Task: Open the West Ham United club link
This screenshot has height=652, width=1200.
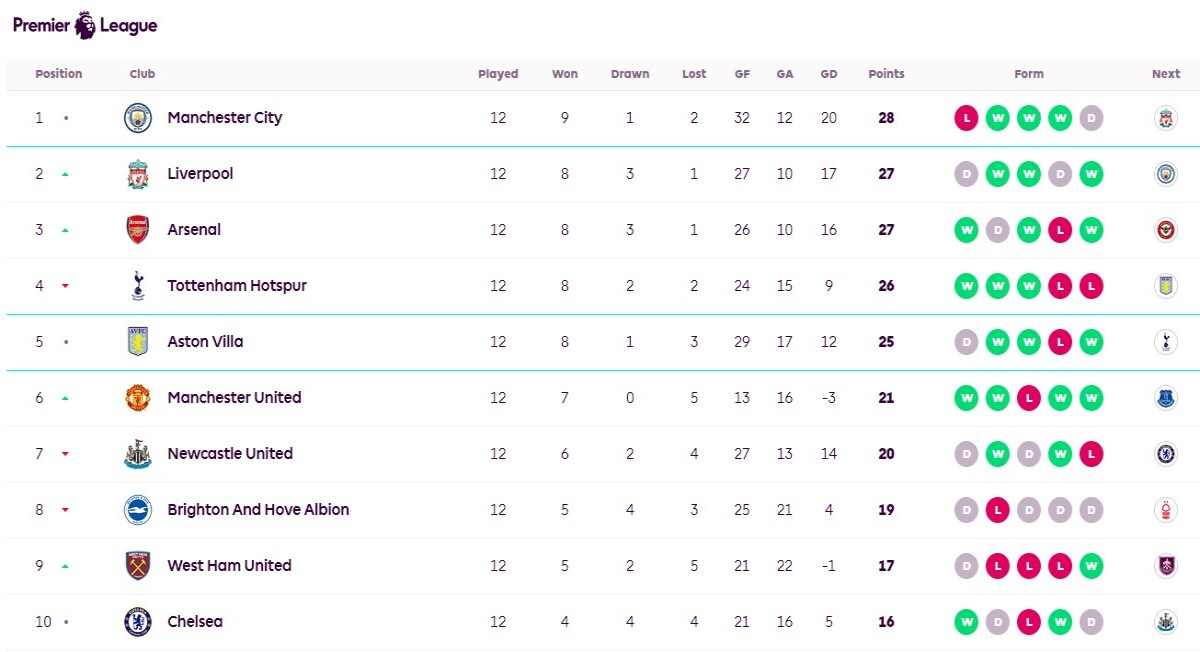Action: pyautogui.click(x=229, y=566)
